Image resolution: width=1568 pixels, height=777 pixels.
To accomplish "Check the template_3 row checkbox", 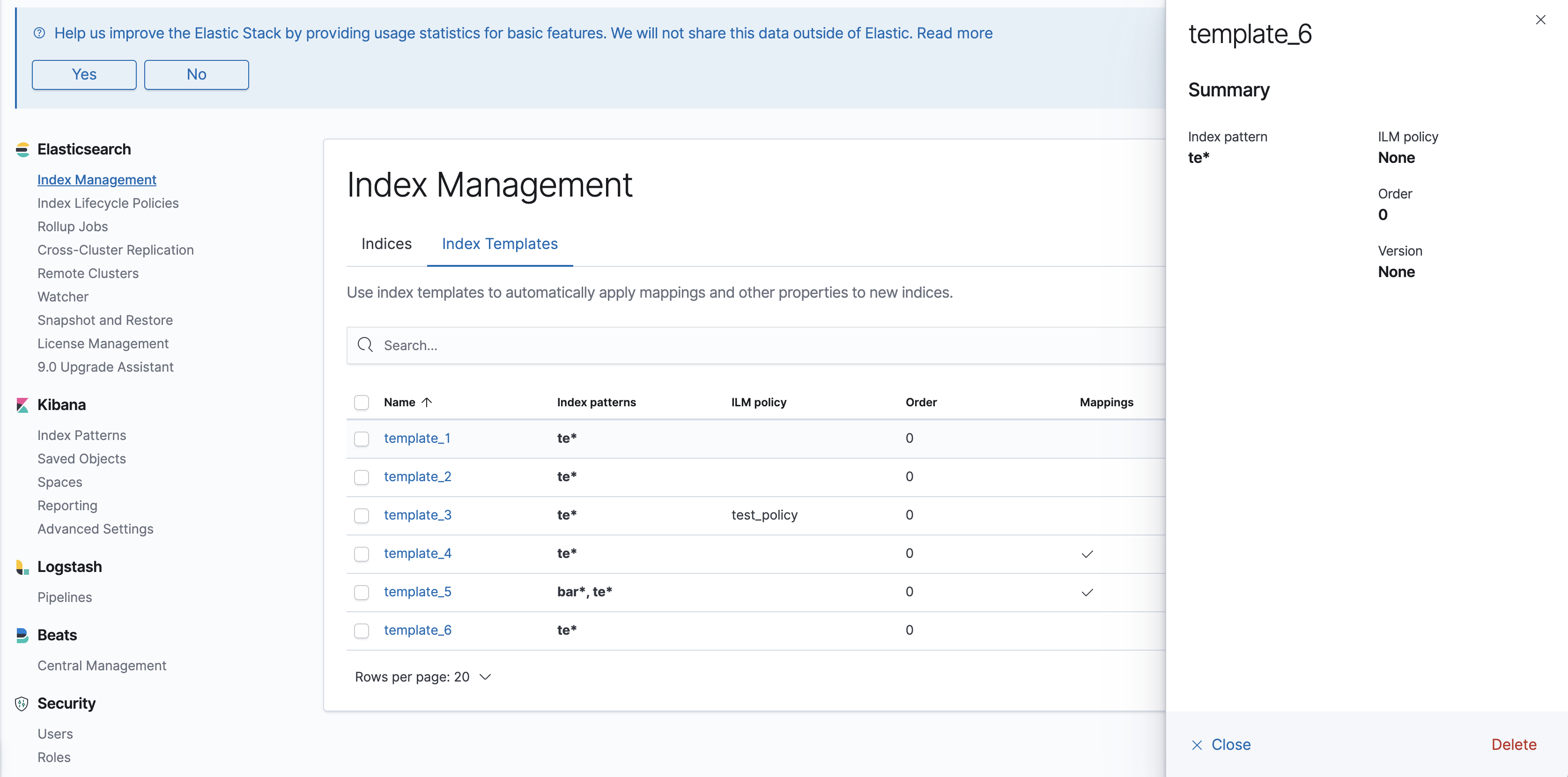I will click(362, 515).
